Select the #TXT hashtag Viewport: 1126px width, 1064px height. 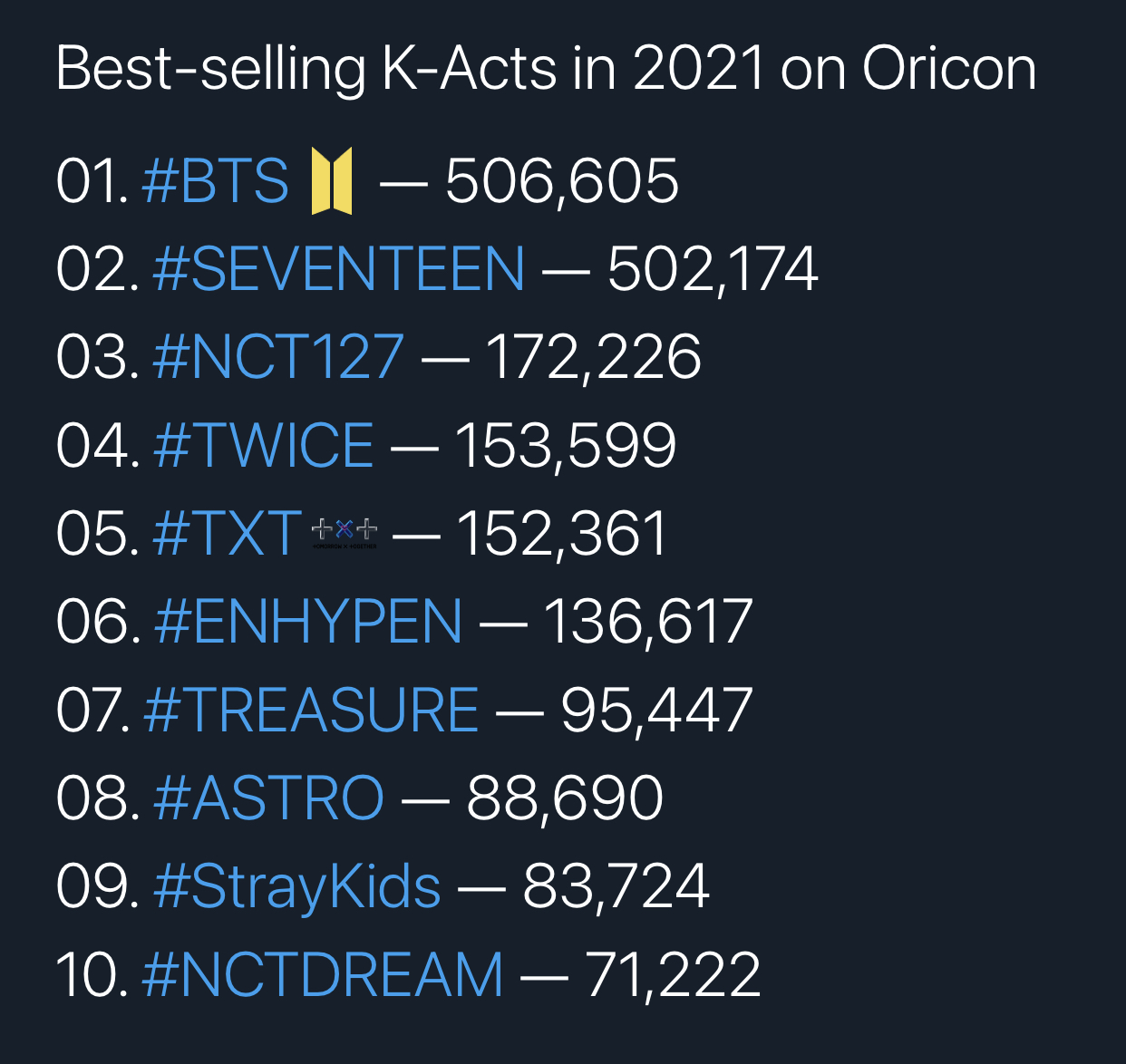pyautogui.click(x=228, y=533)
